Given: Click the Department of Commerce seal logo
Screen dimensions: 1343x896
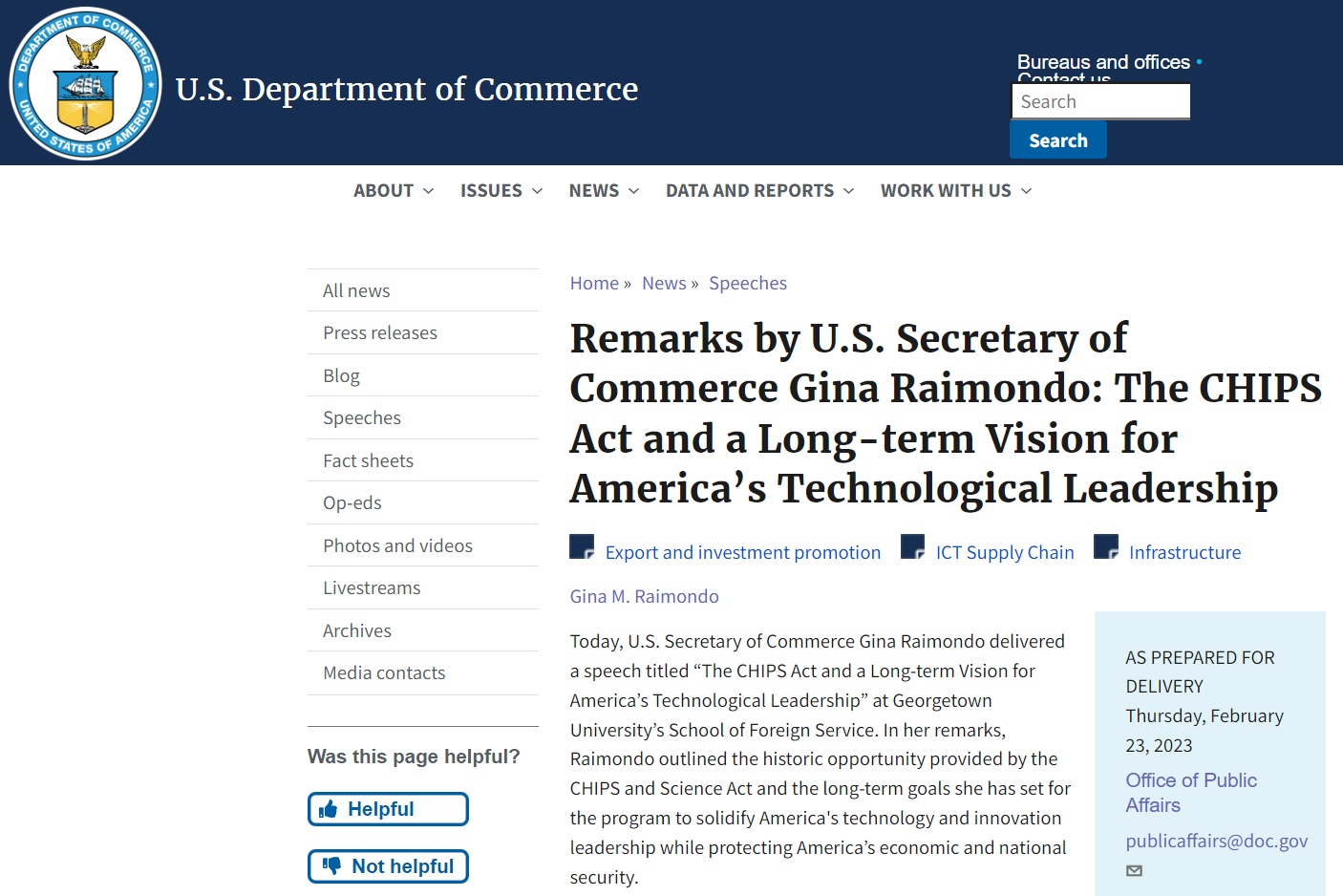Looking at the screenshot, I should [86, 84].
